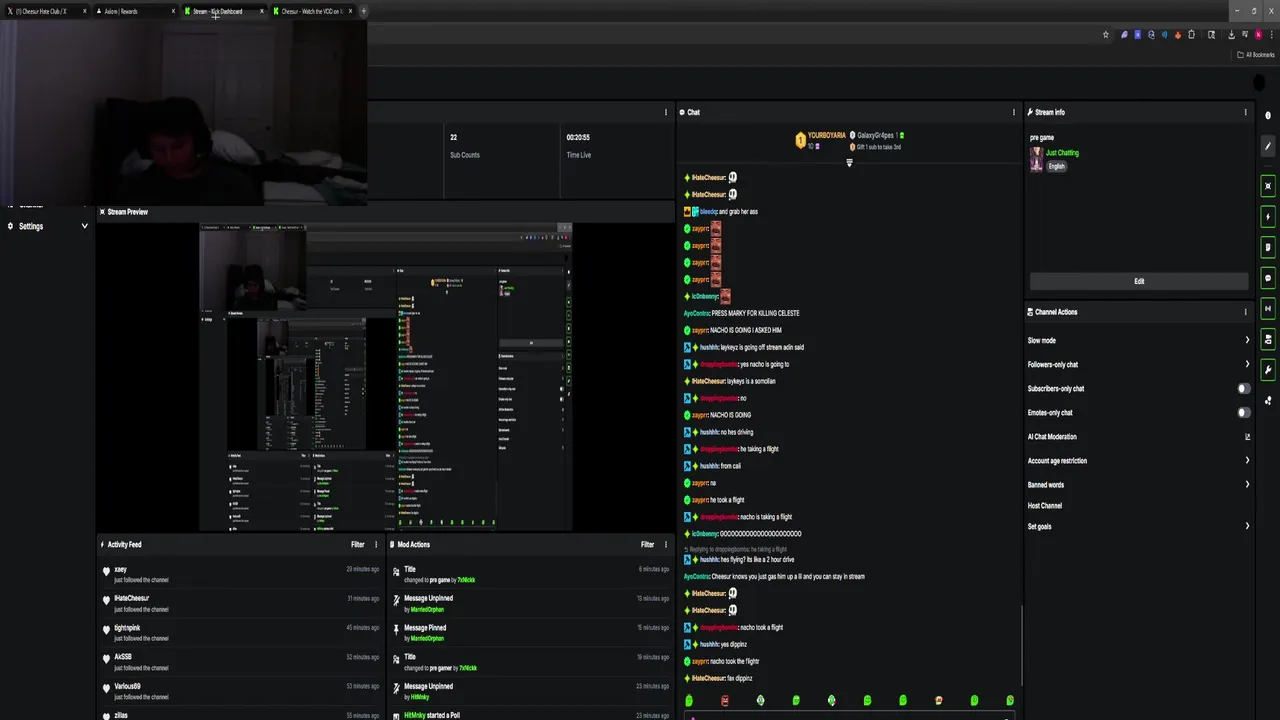
Task: Expand Followers-only chat options
Action: coord(1247,365)
